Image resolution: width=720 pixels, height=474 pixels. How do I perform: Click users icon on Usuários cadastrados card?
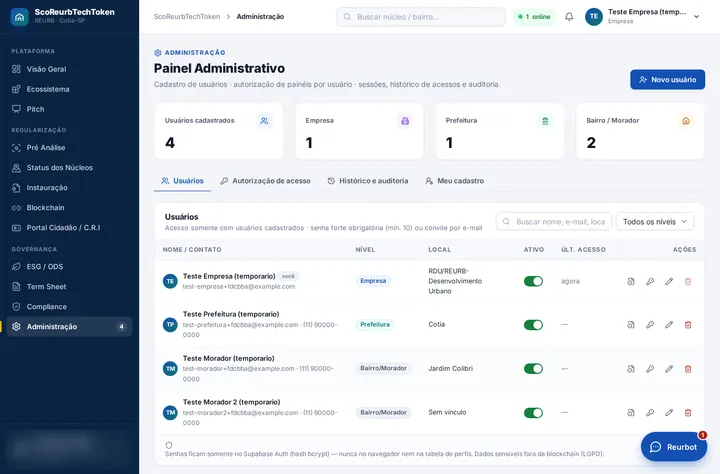pyautogui.click(x=264, y=121)
